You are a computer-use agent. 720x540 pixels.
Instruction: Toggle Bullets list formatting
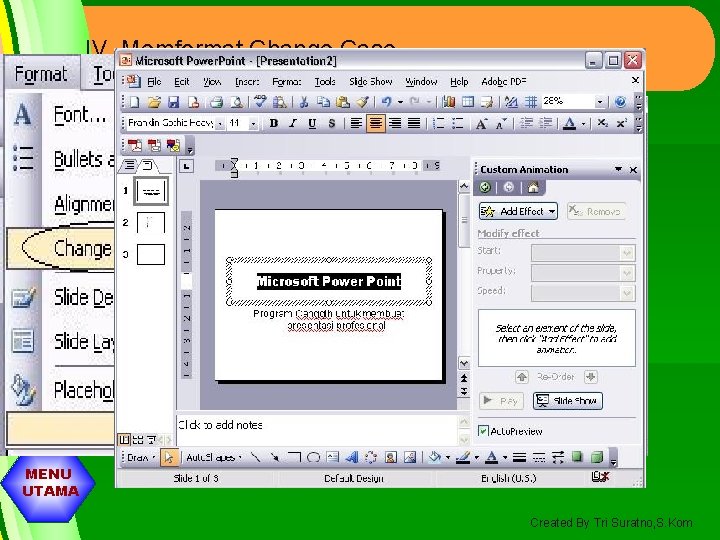(x=458, y=123)
